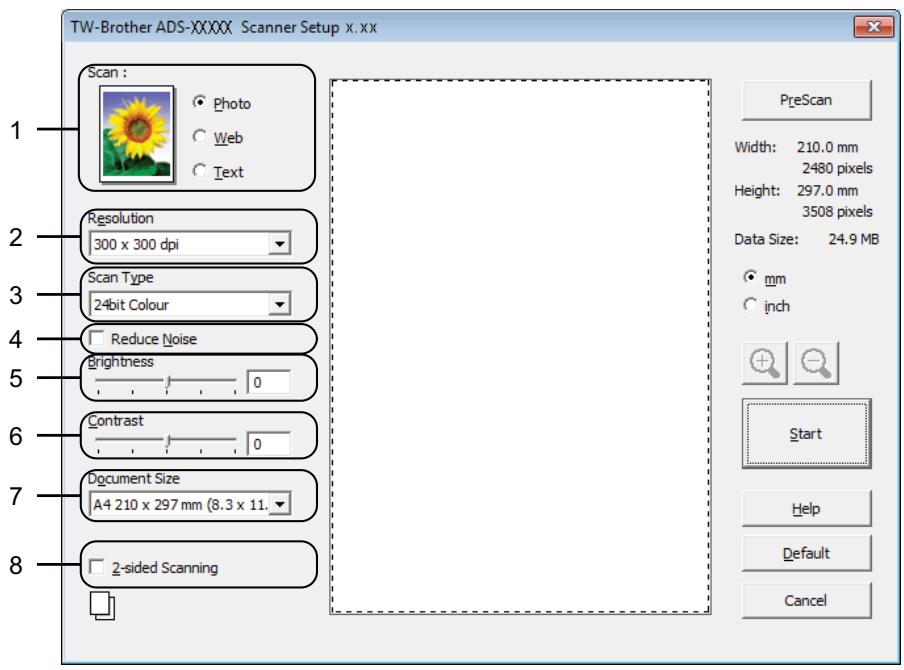The width and height of the screenshot is (904, 670).
Task: Click the Brightness slider handle
Action: coord(168,382)
